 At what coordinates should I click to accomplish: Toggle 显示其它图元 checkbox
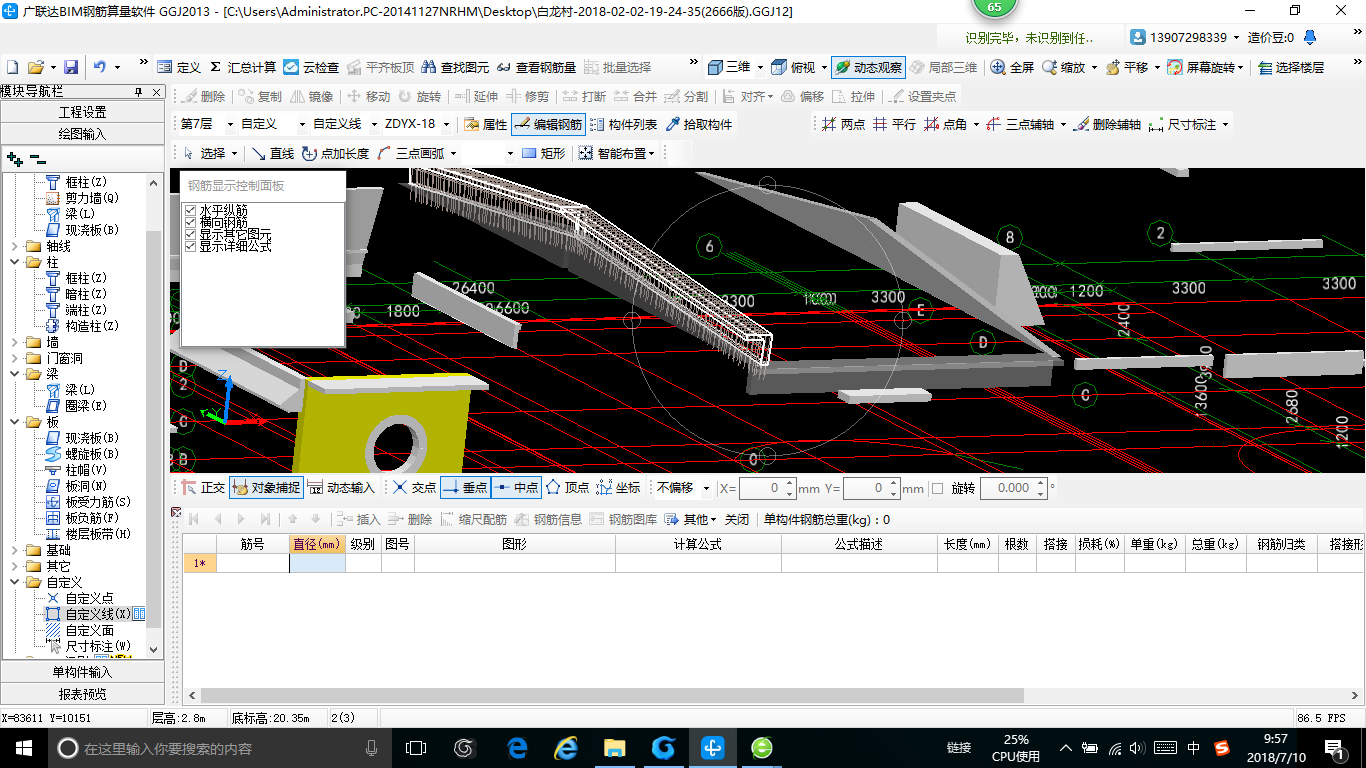pos(190,234)
